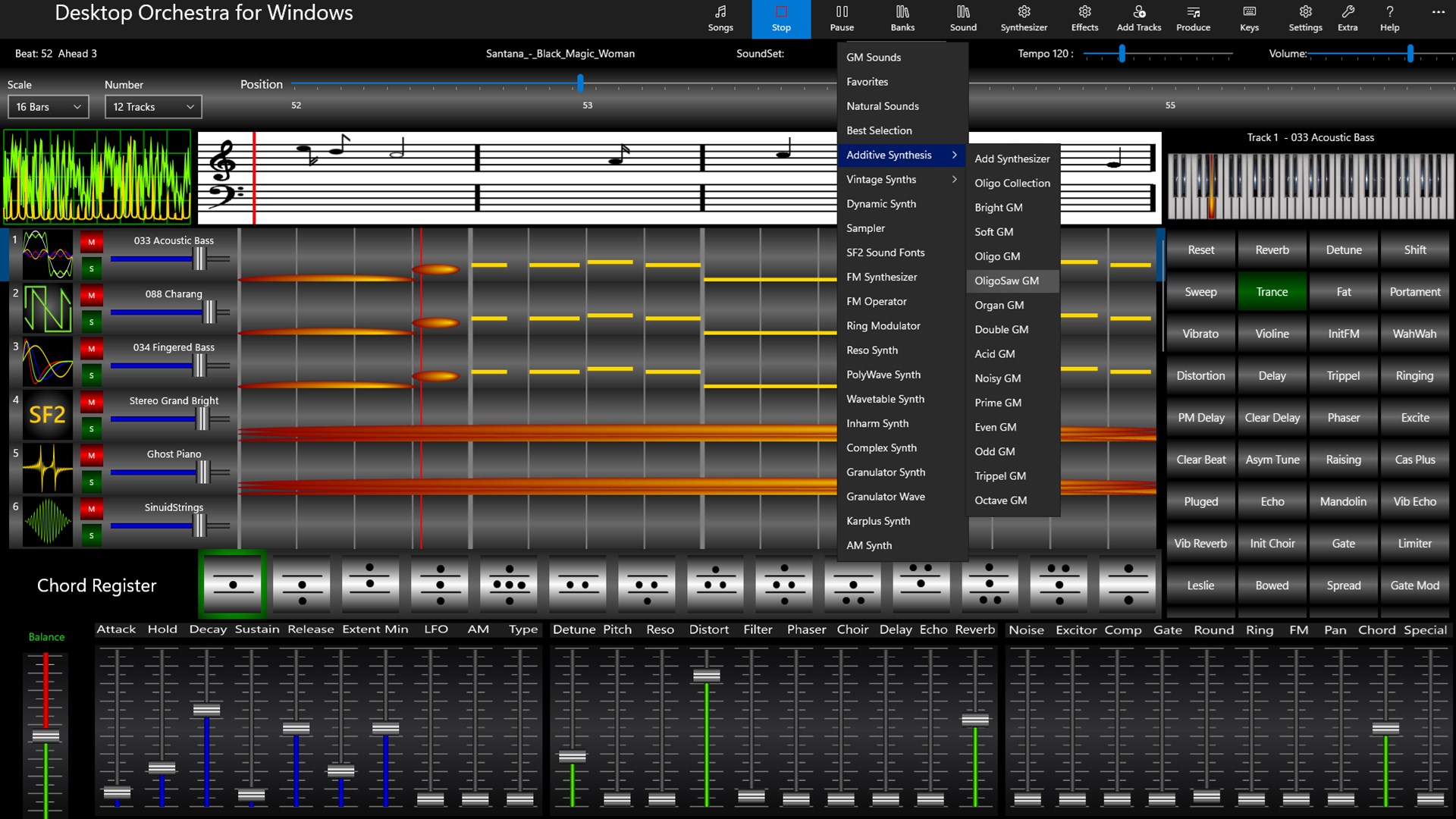
Task: Mute the 088 Charang track
Action: (91, 296)
